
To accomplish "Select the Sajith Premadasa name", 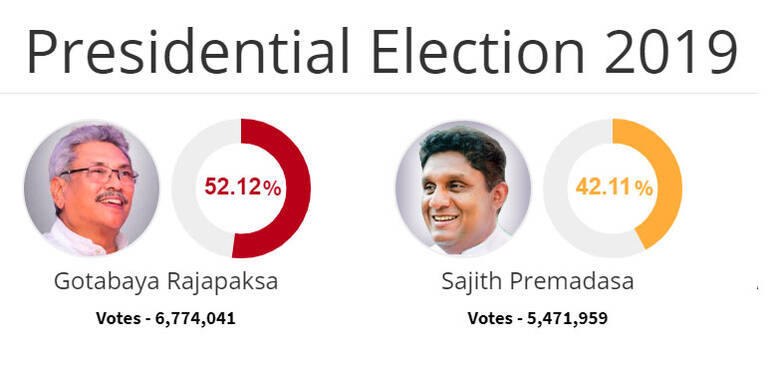I will 537,282.
